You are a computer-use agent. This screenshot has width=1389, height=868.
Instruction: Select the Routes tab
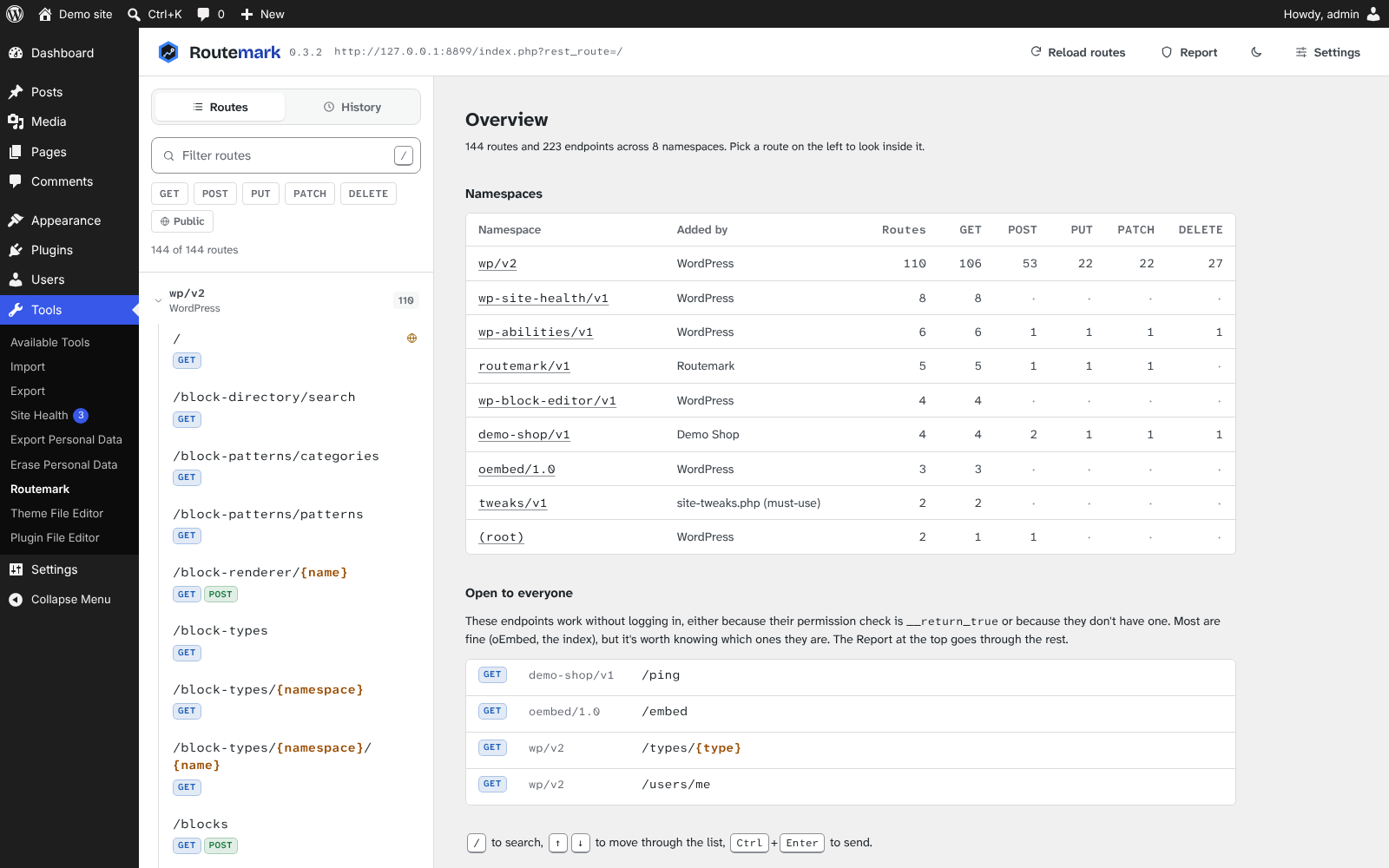[220, 107]
